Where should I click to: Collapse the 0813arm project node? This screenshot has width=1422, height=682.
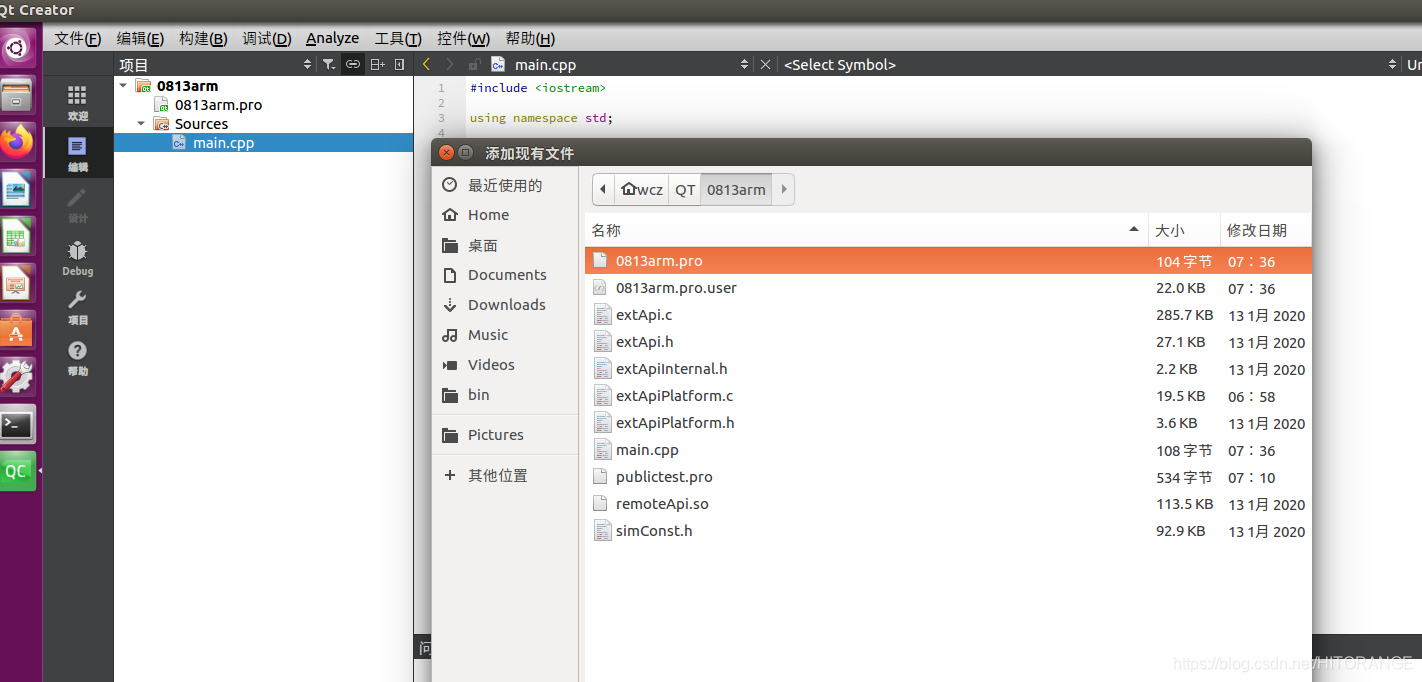pos(123,86)
